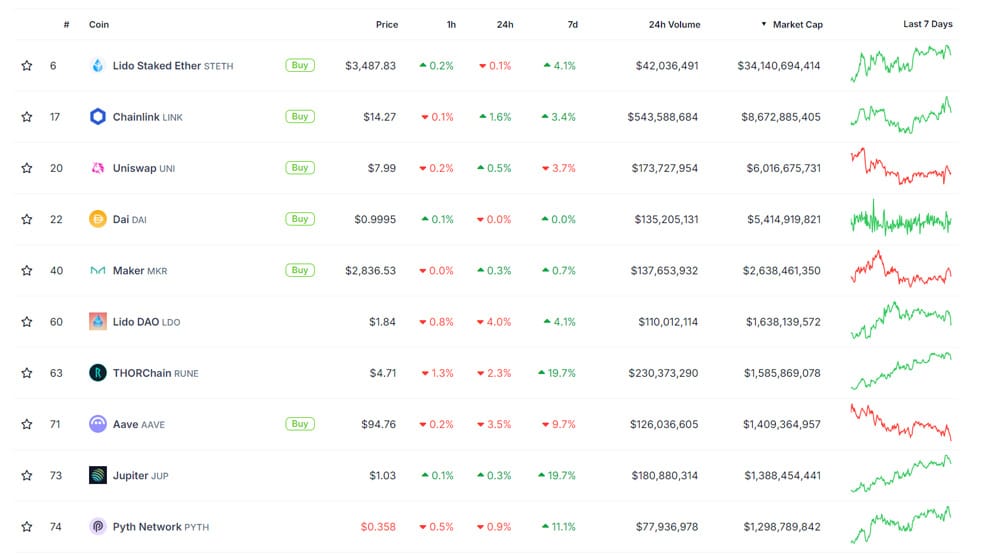Viewport: 984px width, 554px height.
Task: Click the Lido Staked Ether logo icon
Action: [97, 65]
